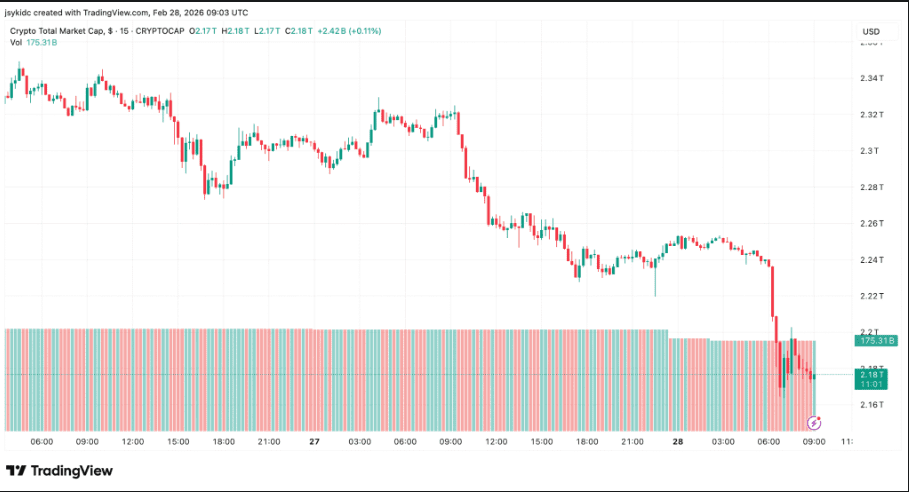Select the Vol indicator legend label
Viewport: 909px width, 492px height.
click(14, 43)
